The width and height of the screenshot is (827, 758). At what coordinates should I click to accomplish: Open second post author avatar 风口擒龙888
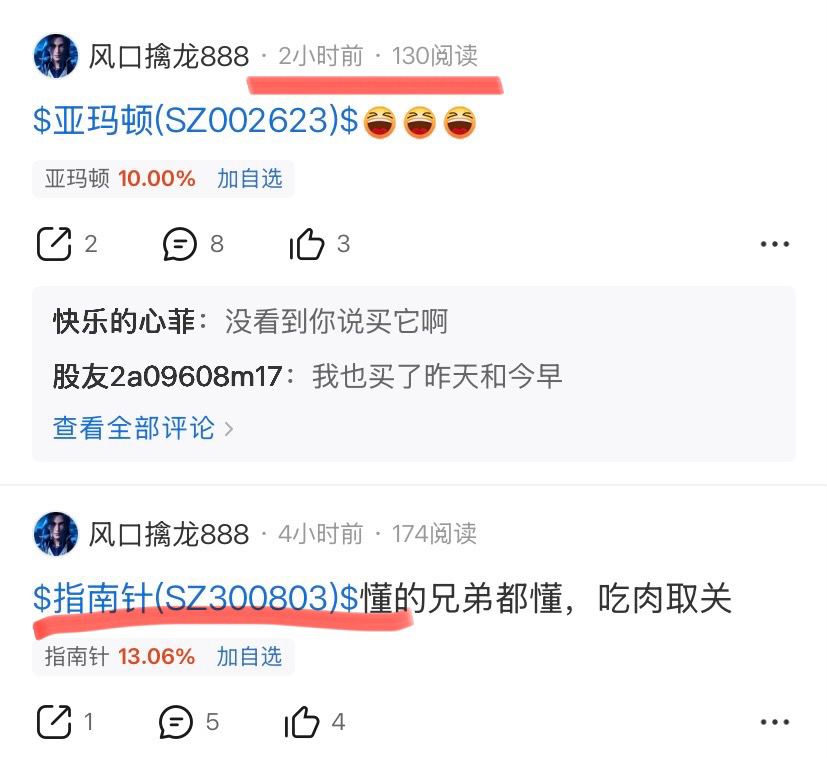tap(56, 534)
